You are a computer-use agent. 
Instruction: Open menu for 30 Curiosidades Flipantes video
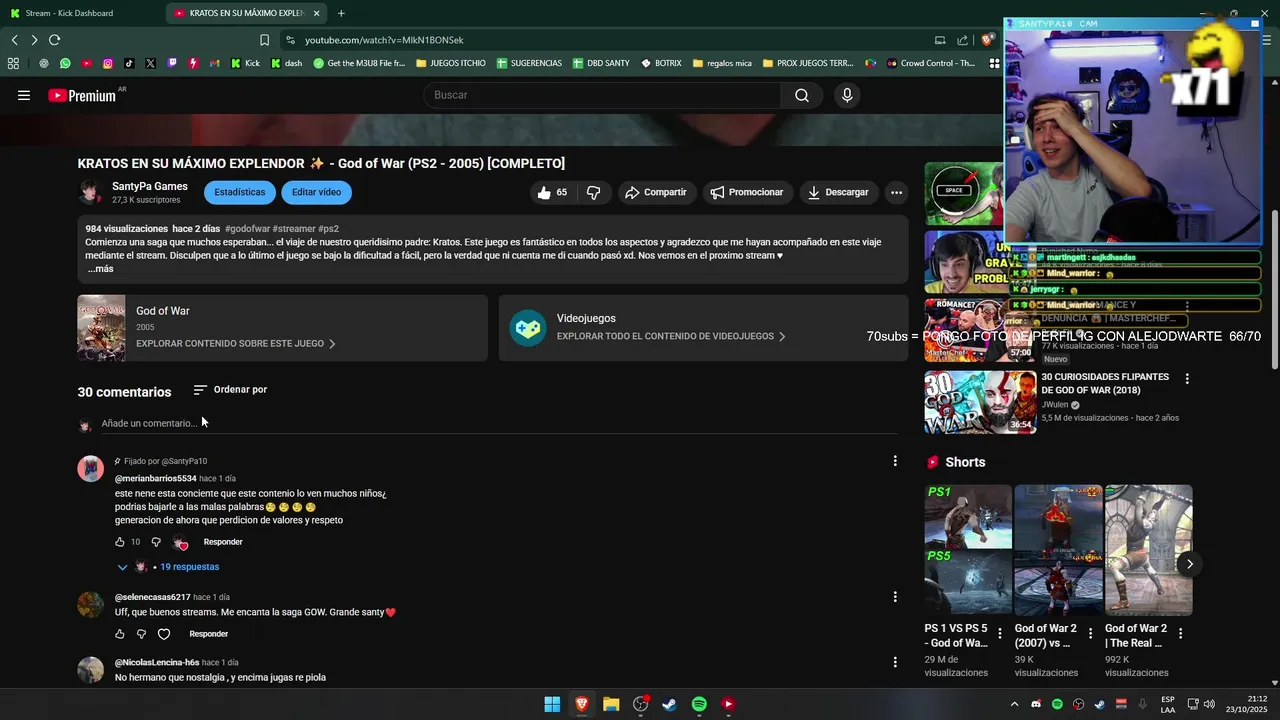pos(1187,379)
